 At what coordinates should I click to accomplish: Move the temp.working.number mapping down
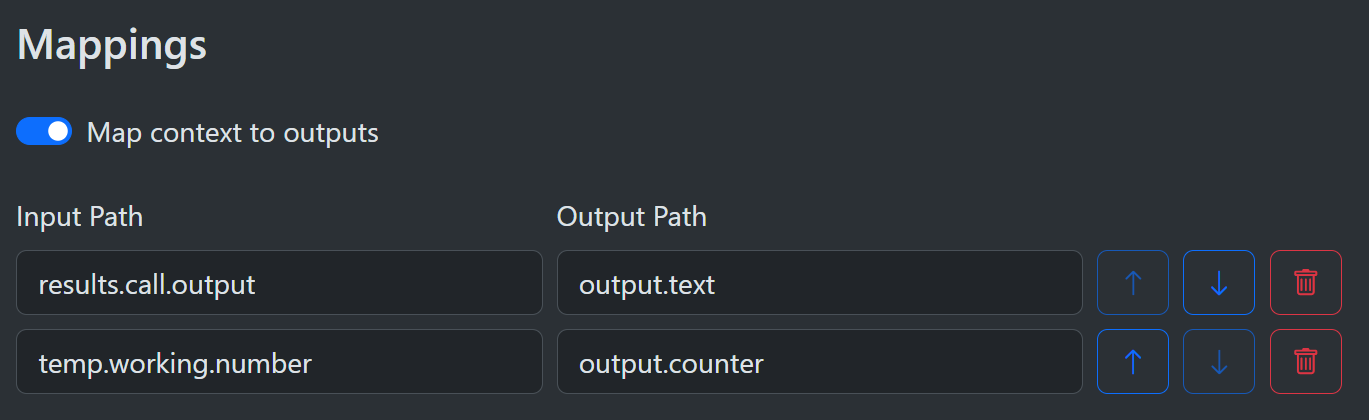pos(1219,362)
